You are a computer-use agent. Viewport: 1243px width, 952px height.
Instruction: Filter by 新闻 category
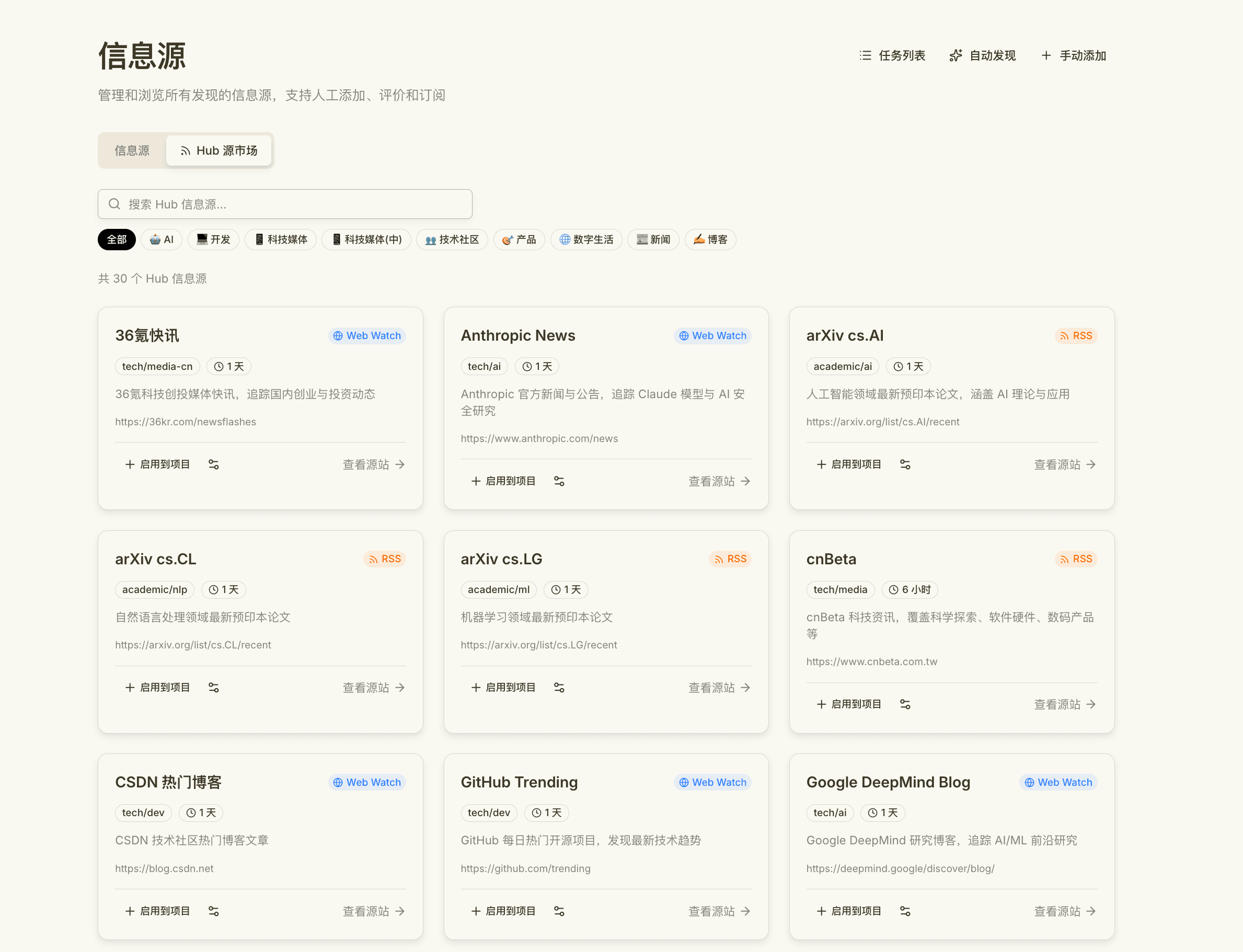point(653,240)
